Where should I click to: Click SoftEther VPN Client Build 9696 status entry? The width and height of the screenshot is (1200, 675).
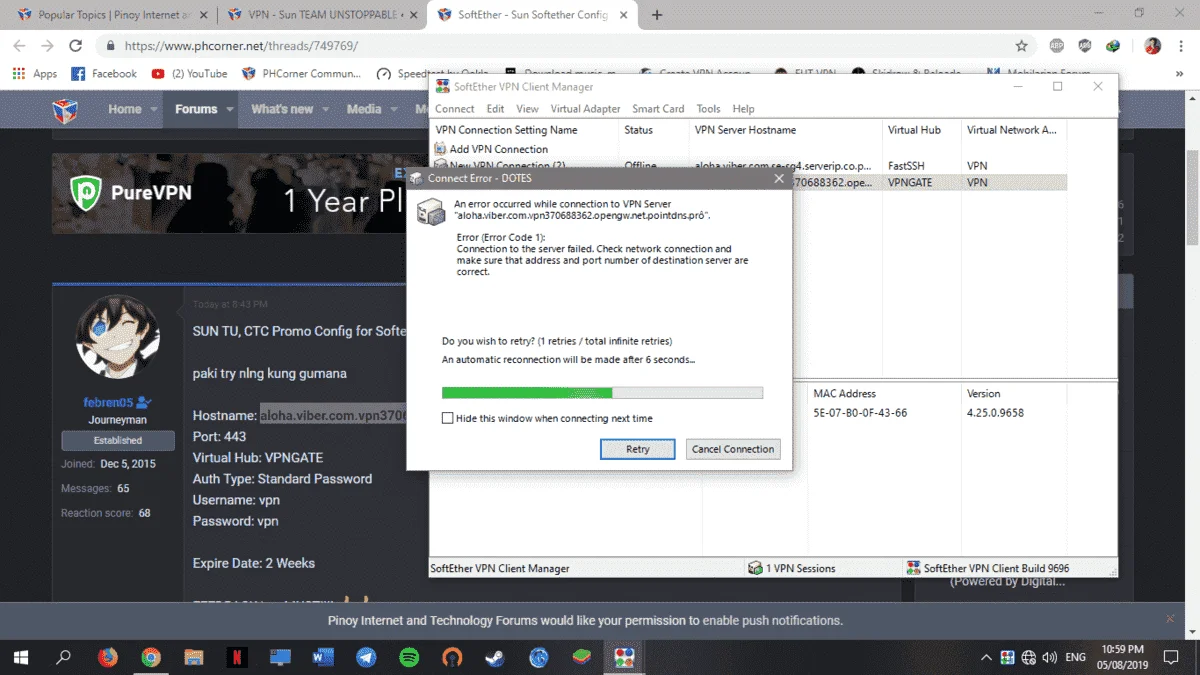[988, 568]
